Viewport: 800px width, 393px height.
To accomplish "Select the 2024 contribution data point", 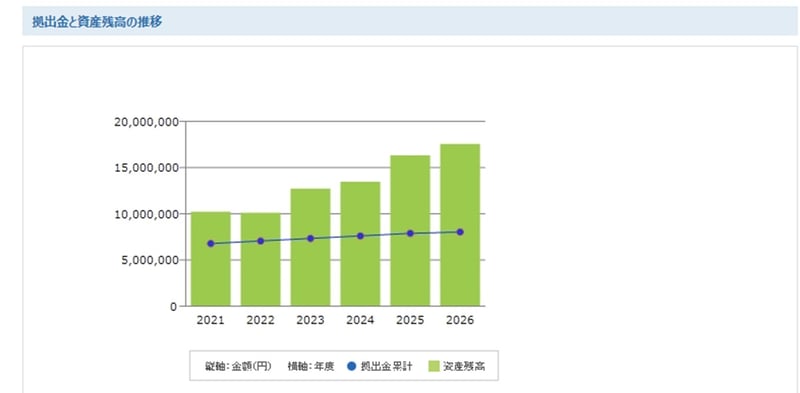I will tap(360, 236).
